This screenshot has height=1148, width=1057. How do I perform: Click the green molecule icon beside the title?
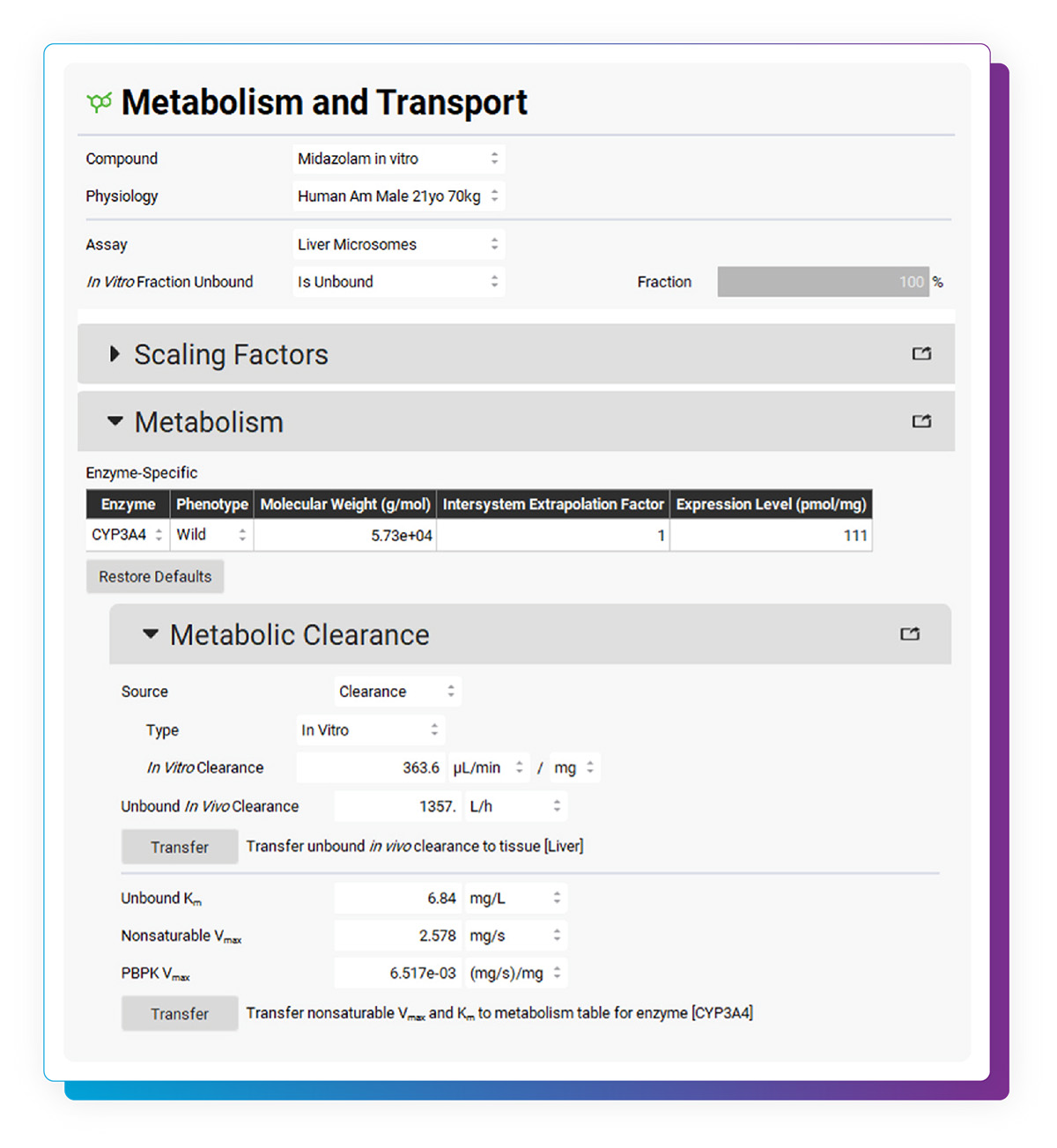98,100
